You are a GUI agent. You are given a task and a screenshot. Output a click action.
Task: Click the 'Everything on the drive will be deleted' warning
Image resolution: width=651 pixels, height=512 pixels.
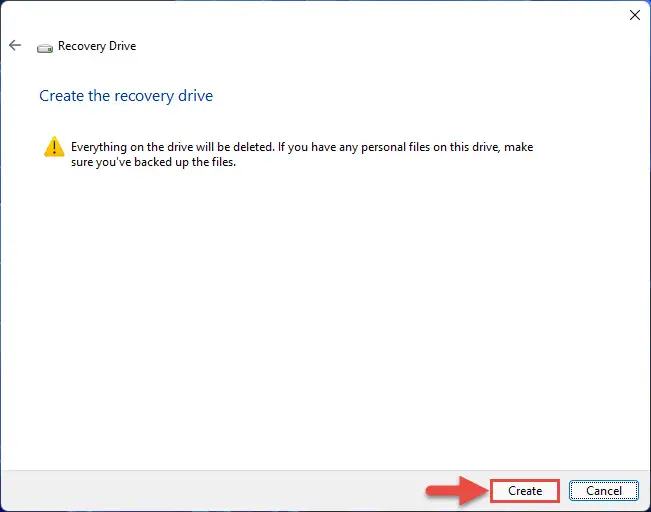point(302,154)
